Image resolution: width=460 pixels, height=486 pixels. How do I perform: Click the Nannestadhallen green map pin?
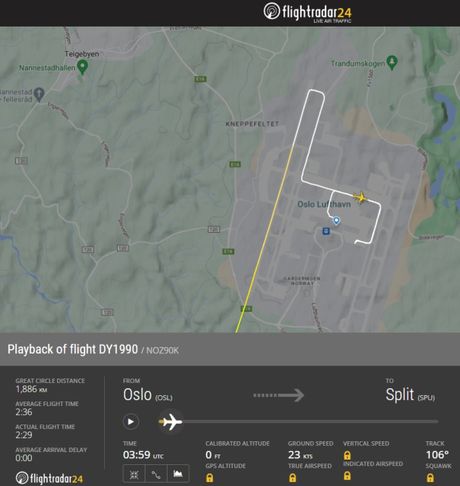82,67
